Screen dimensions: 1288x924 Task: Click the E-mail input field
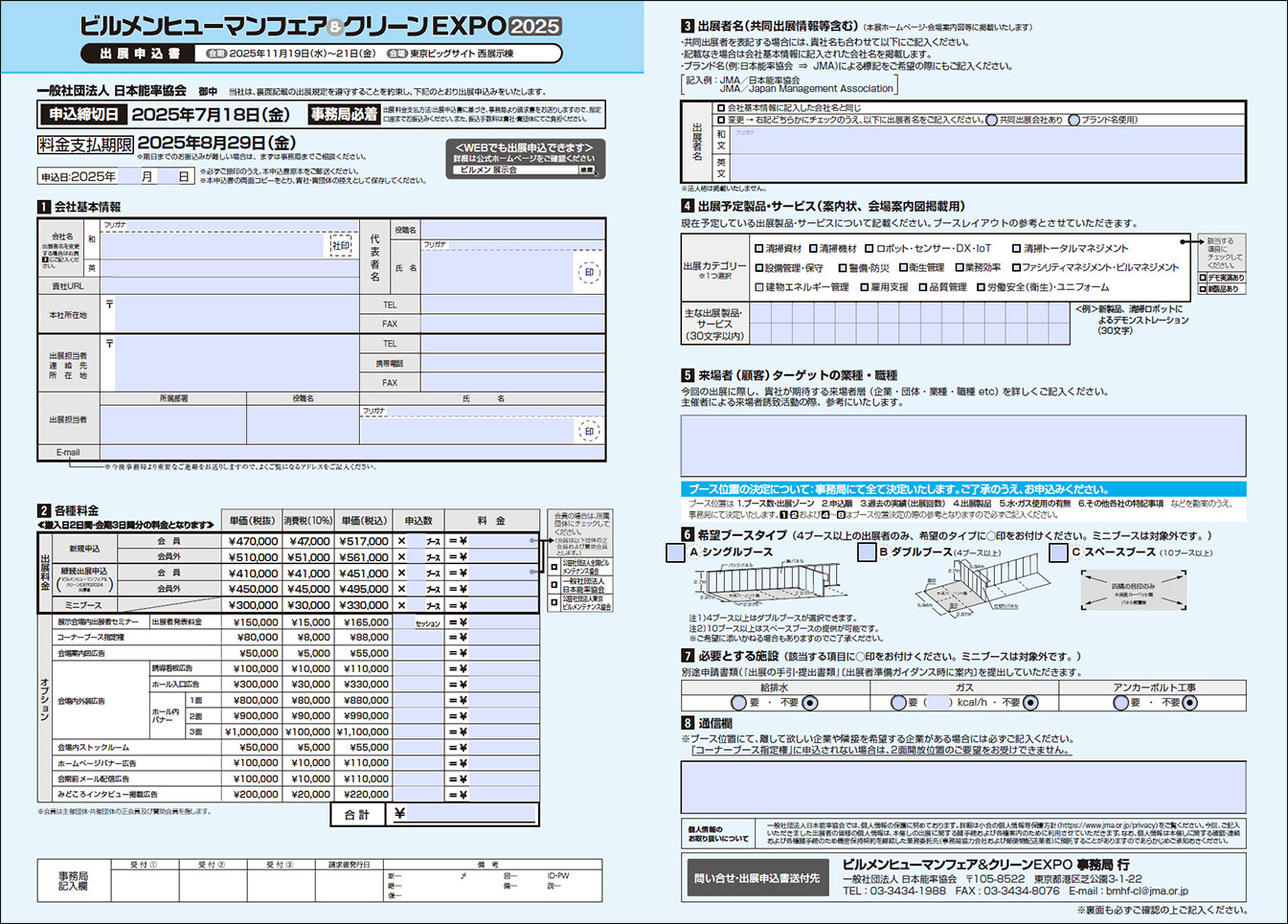pyautogui.click(x=351, y=453)
